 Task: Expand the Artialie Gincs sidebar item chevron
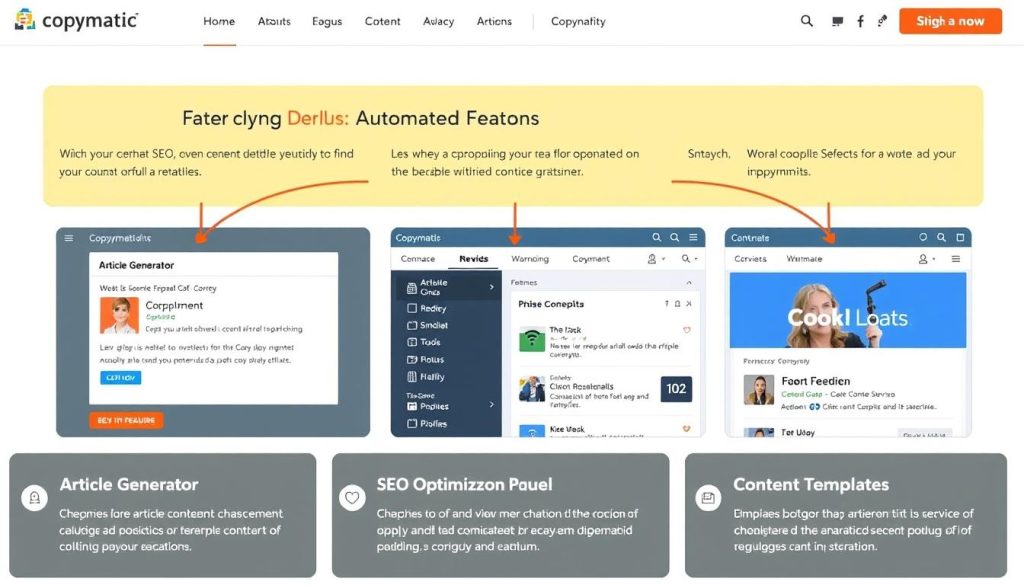click(491, 288)
